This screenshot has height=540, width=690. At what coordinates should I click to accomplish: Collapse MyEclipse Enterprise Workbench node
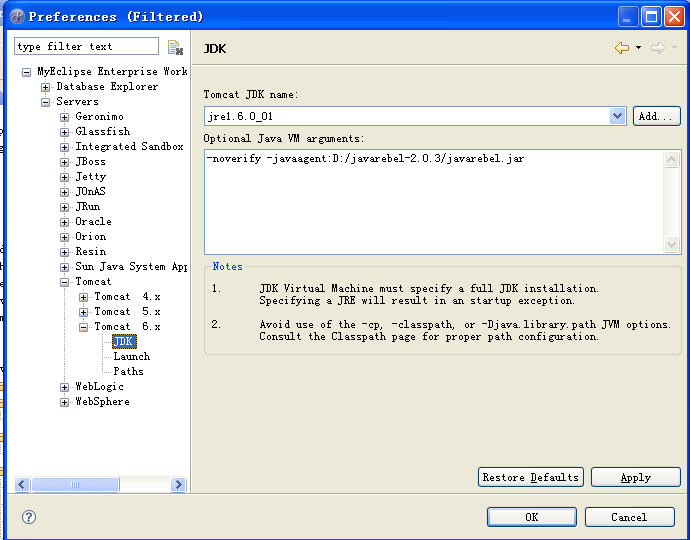26,72
